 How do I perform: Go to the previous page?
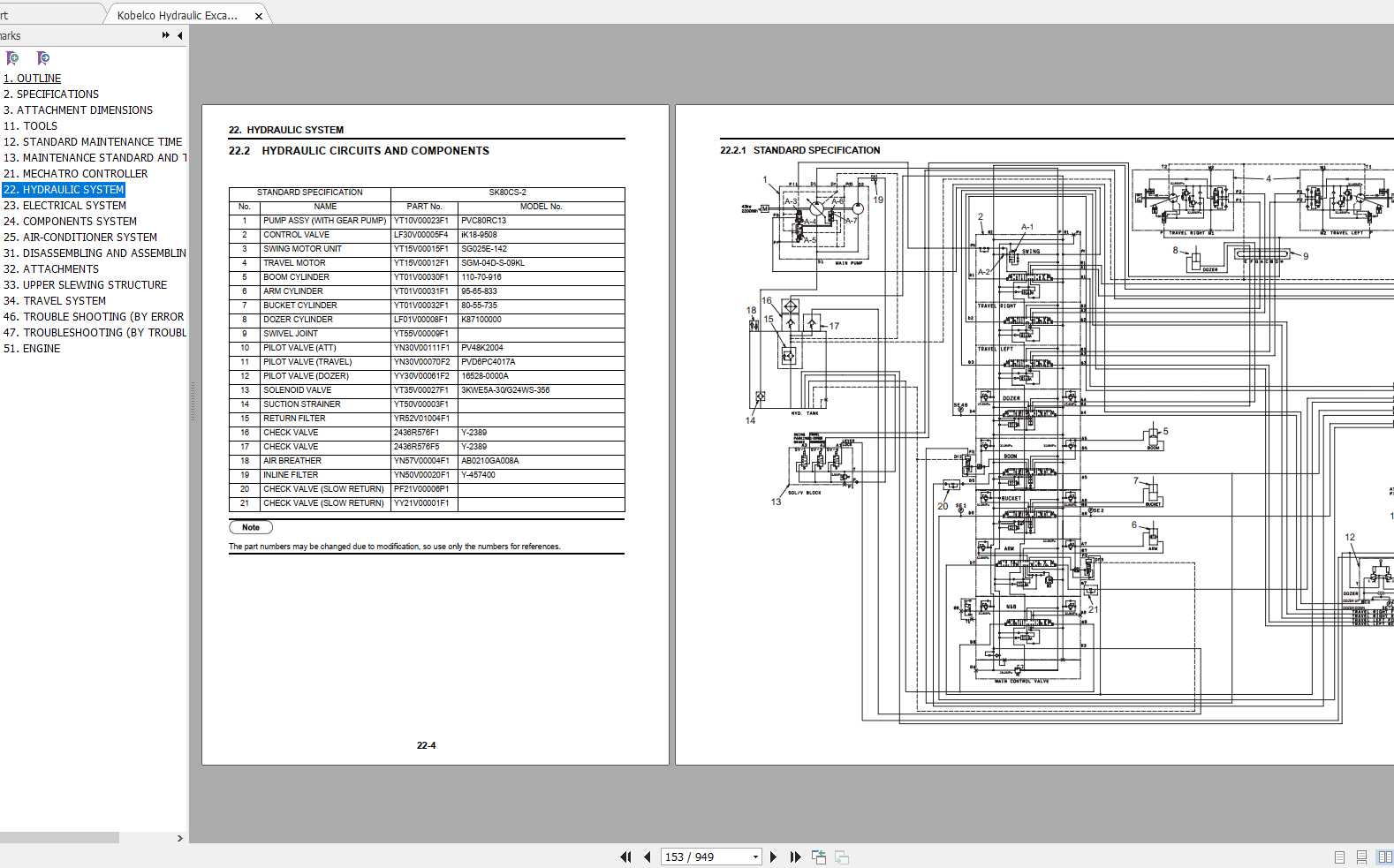pos(648,857)
